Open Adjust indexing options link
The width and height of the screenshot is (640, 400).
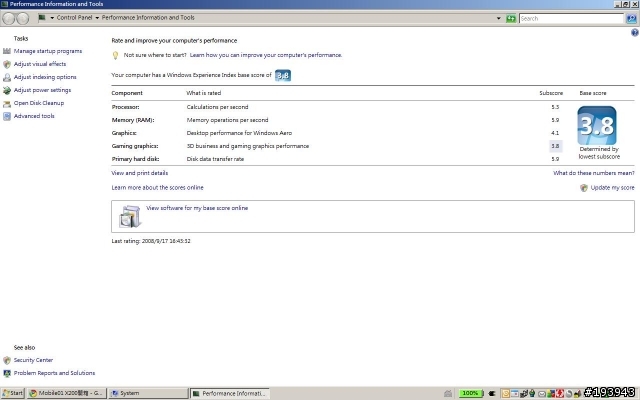pyautogui.click(x=45, y=77)
